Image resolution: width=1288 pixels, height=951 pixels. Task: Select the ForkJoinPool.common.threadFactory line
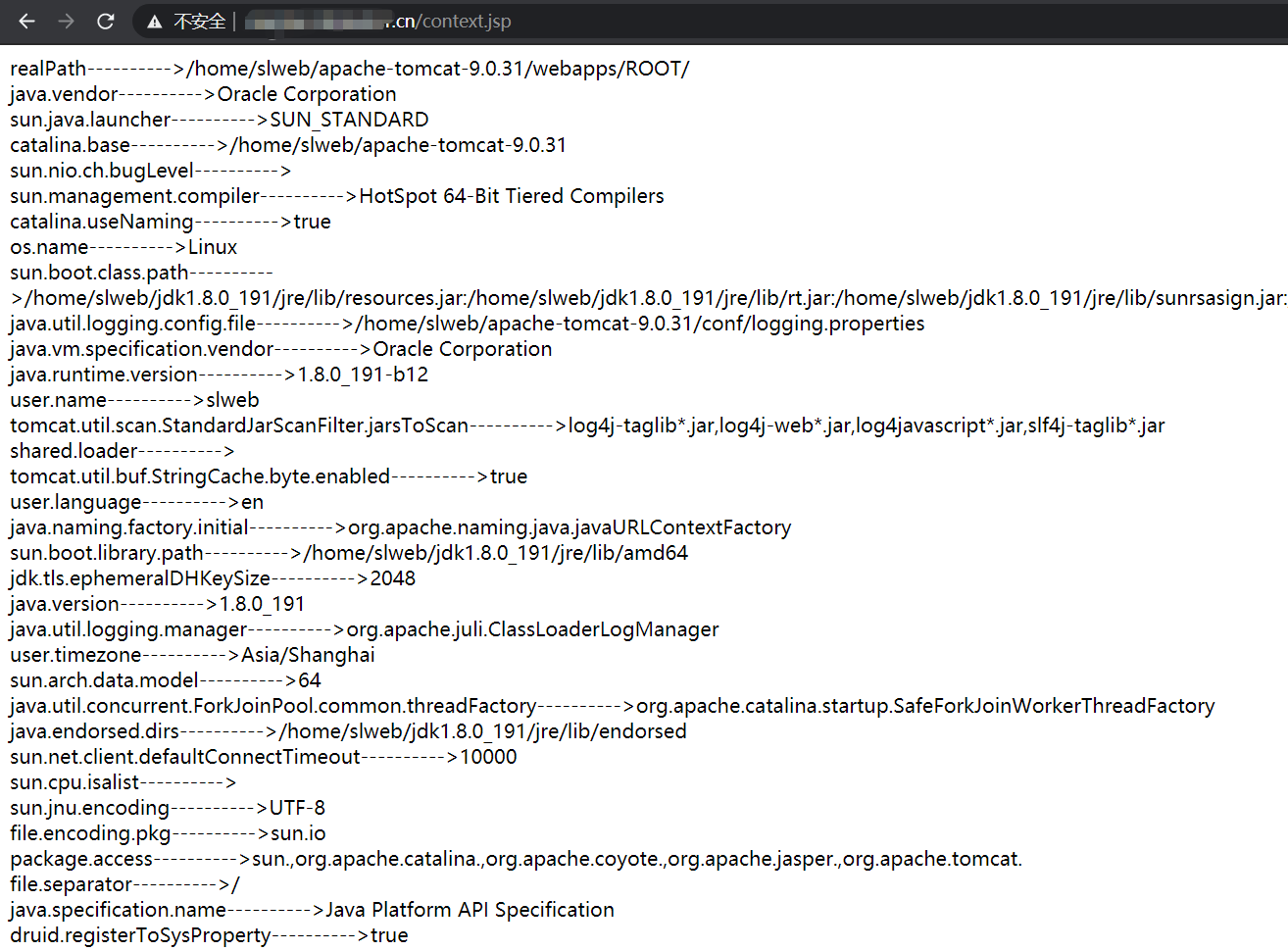click(x=613, y=706)
